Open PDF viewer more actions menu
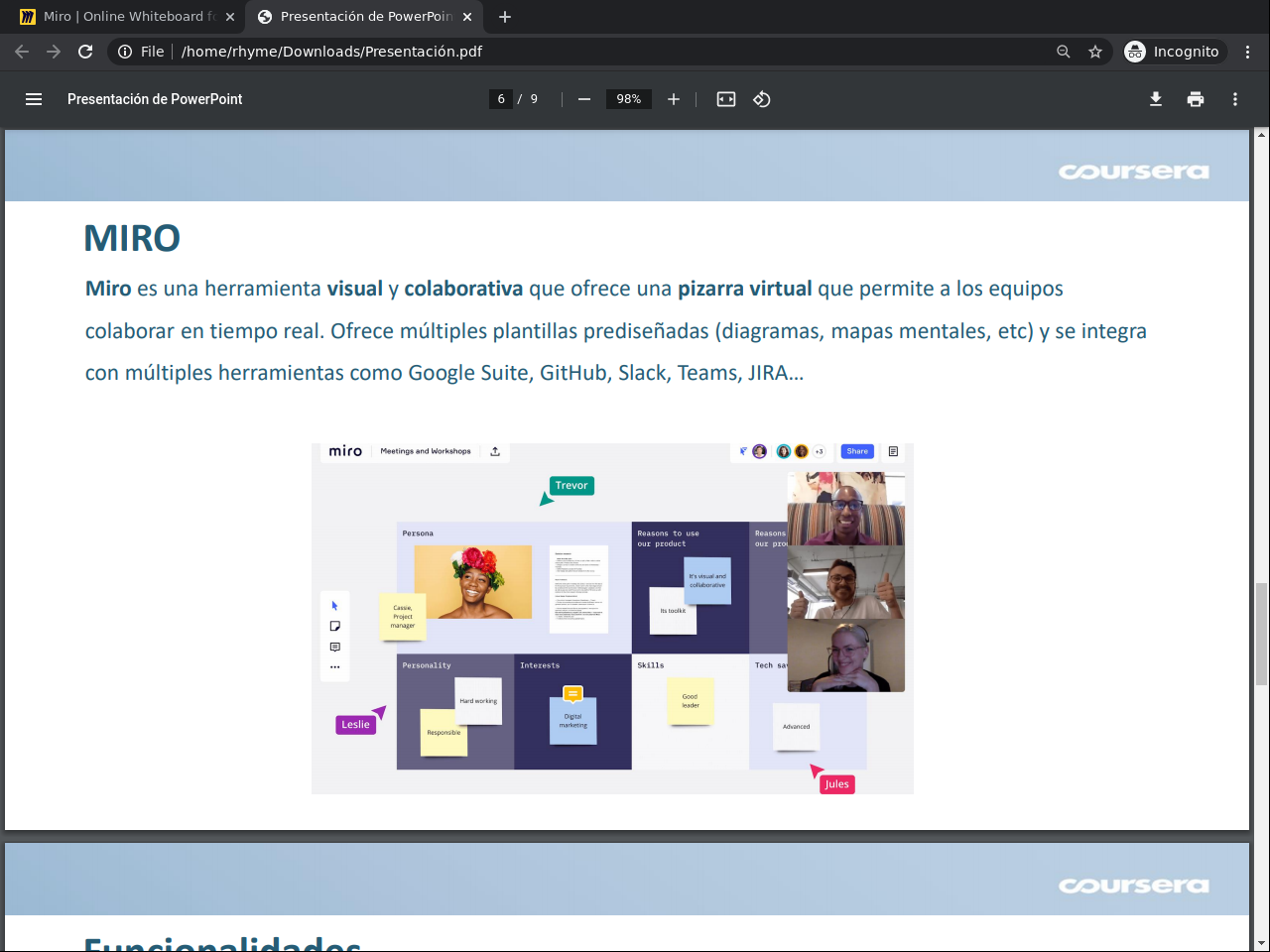This screenshot has height=952, width=1270. 1235,99
